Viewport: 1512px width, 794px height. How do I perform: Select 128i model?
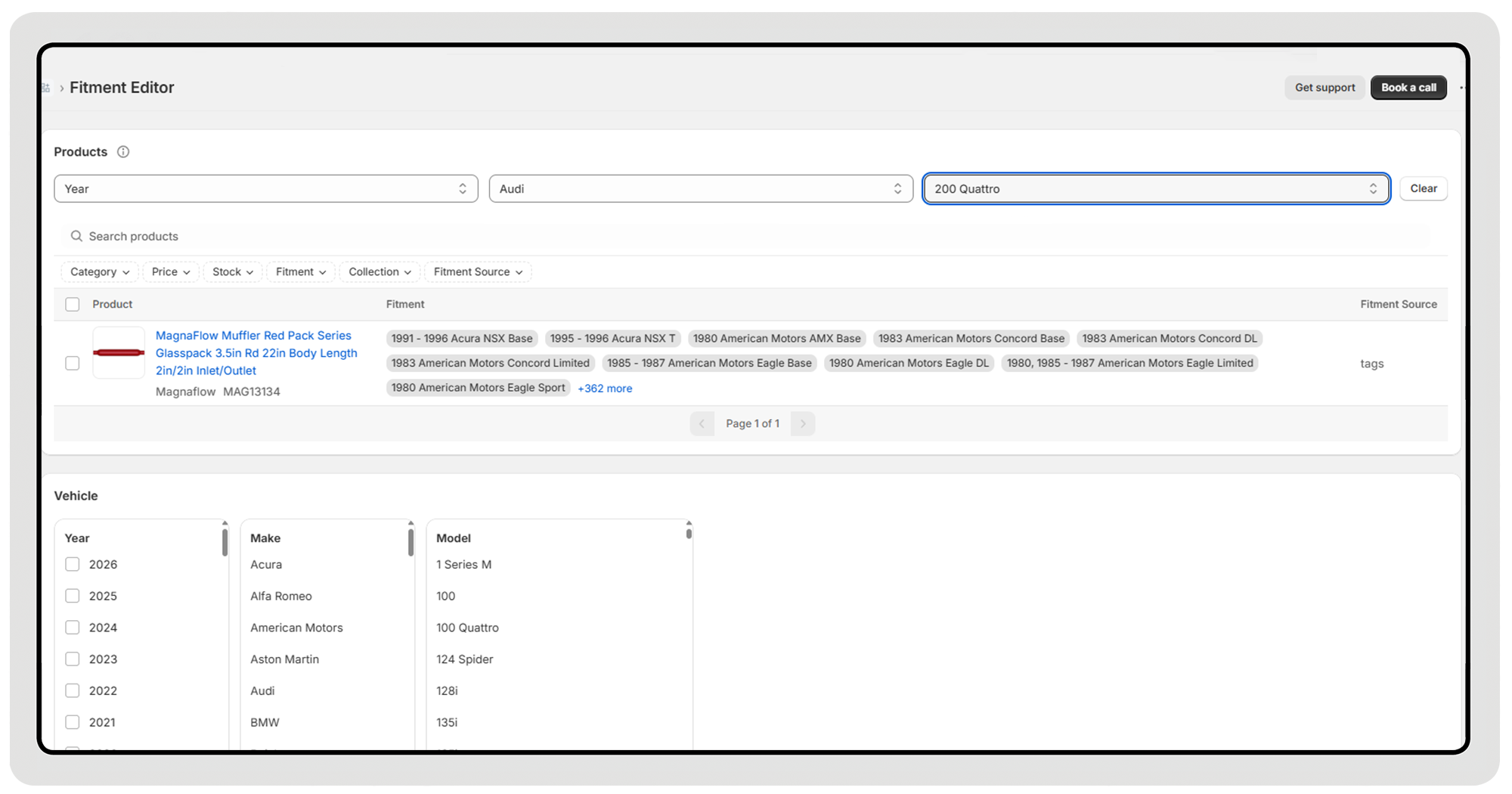click(447, 691)
